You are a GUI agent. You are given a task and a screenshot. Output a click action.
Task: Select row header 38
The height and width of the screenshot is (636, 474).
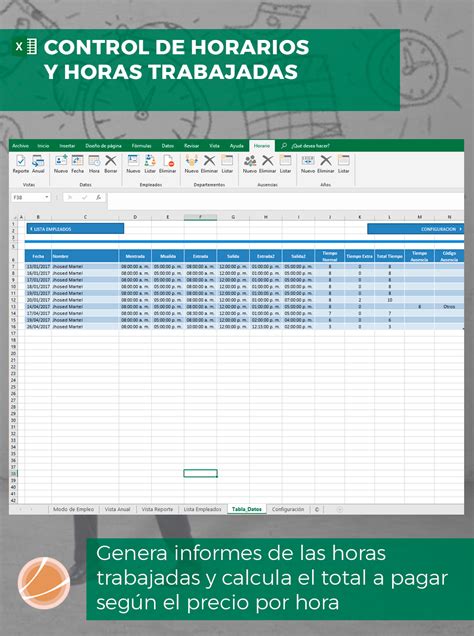click(13, 474)
